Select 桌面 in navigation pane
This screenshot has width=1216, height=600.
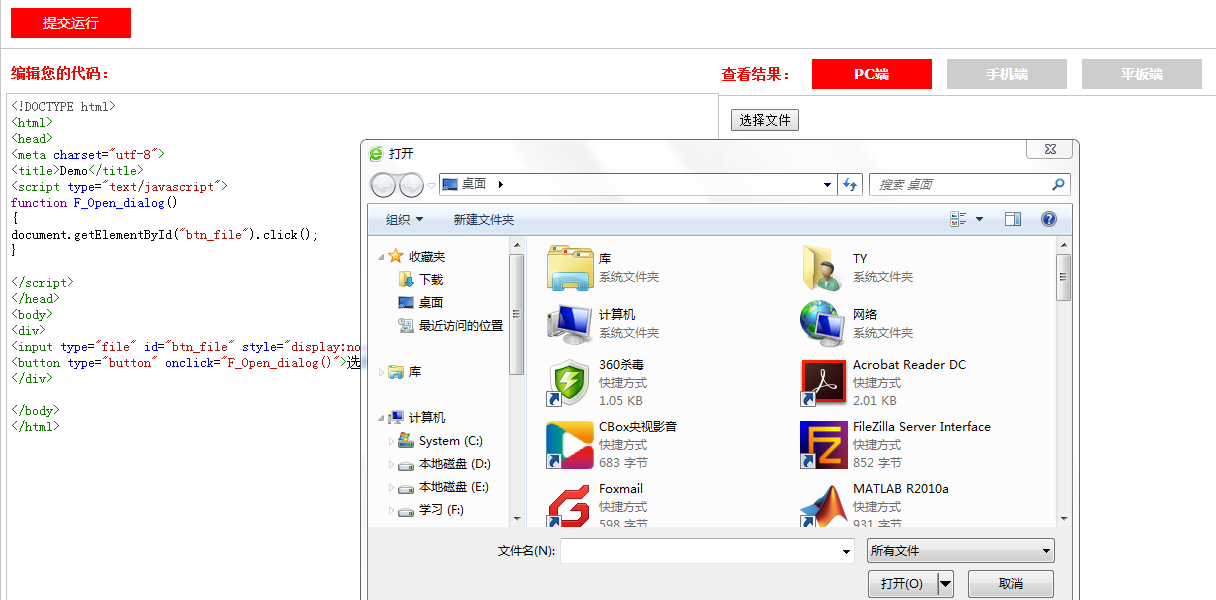pyautogui.click(x=431, y=302)
